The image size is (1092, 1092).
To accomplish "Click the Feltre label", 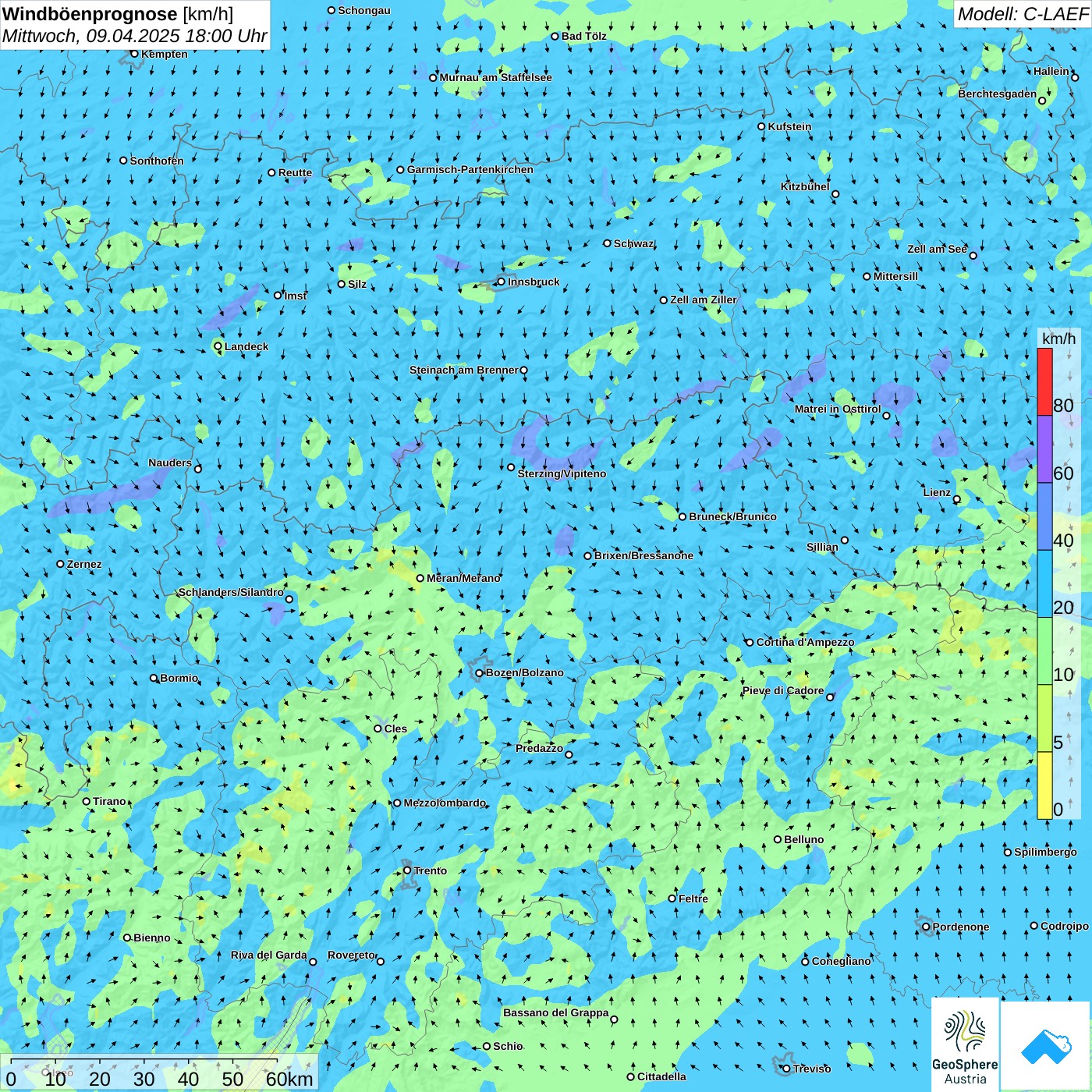I will pos(693,899).
